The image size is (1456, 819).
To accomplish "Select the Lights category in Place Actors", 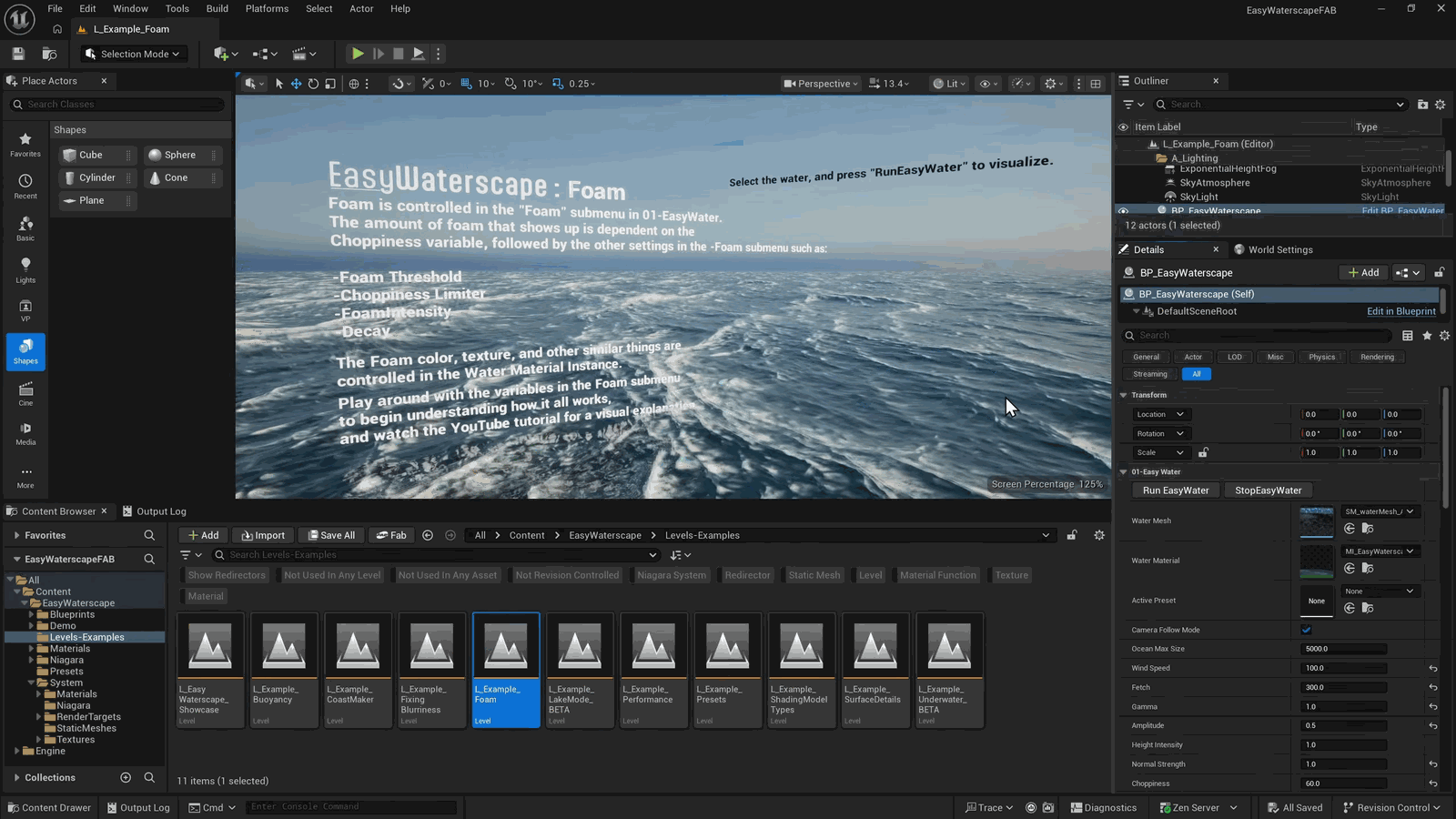I will tap(25, 270).
